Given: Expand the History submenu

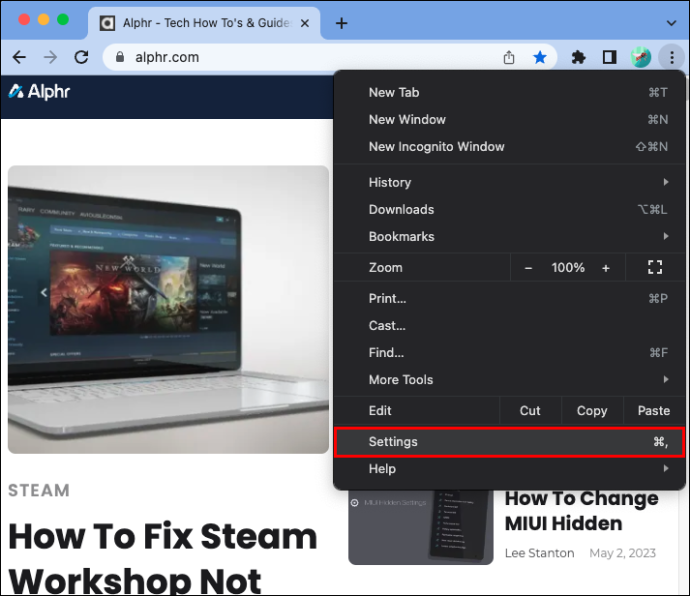Looking at the screenshot, I should 509,182.
